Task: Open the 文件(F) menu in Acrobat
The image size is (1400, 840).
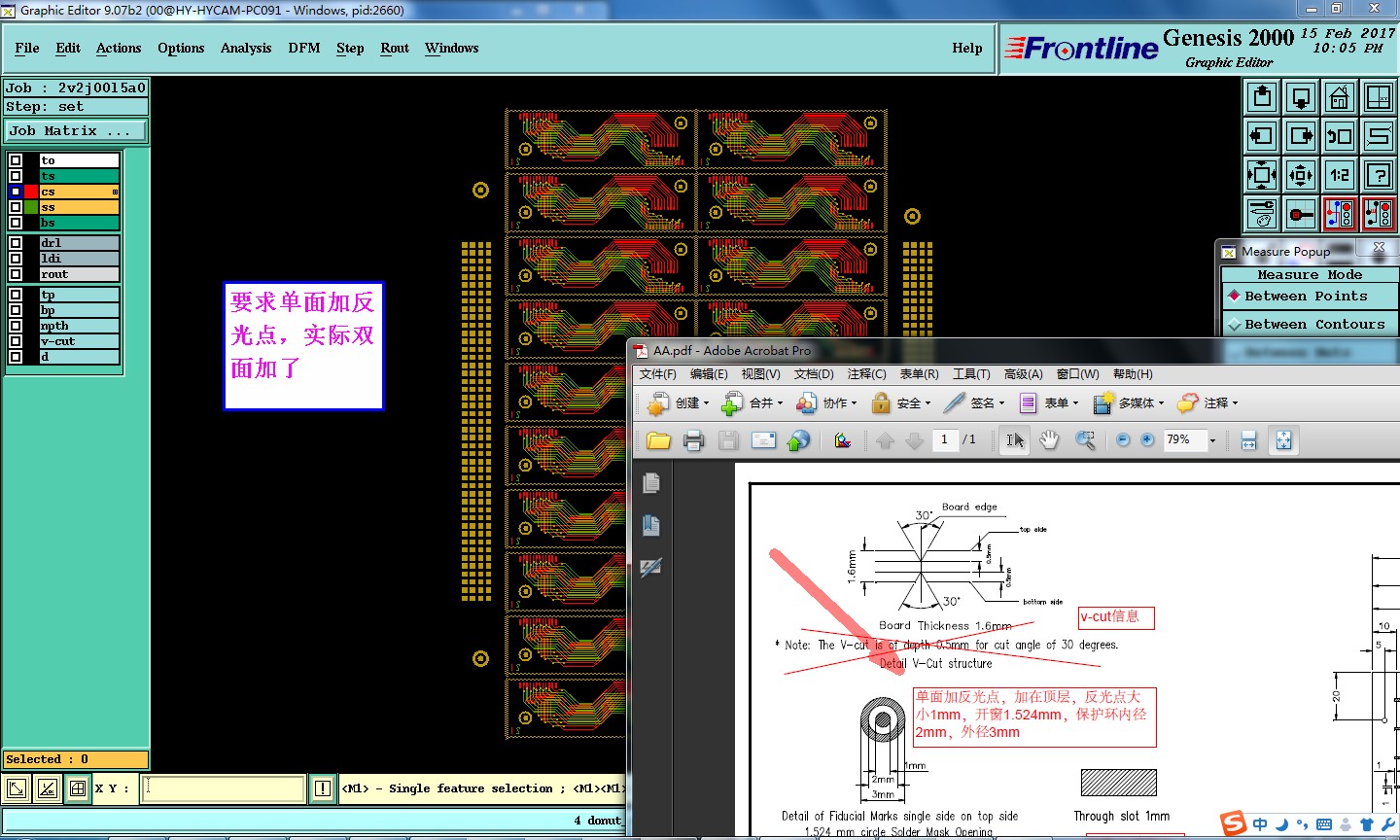Action: 658,374
